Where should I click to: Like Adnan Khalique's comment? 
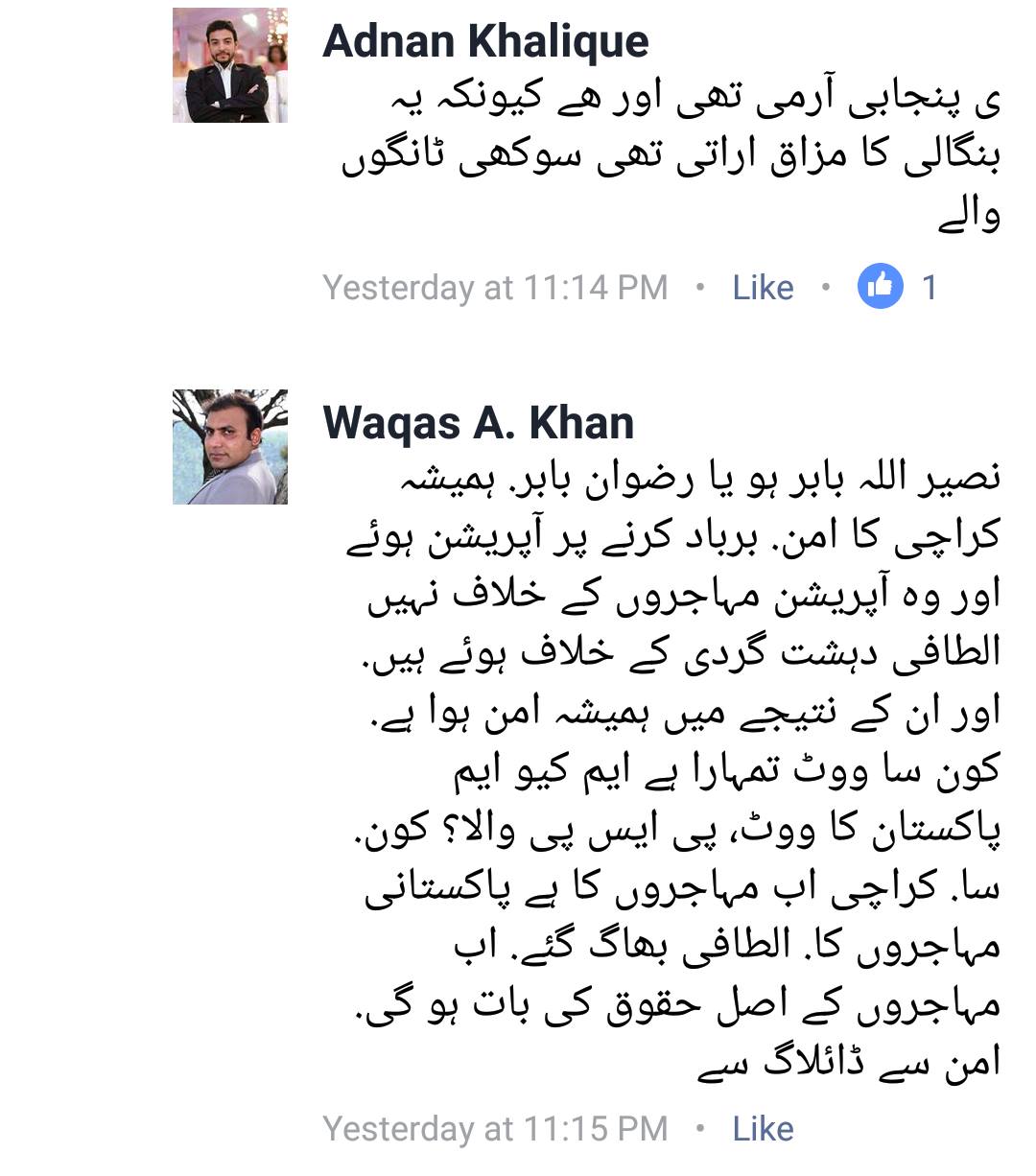pos(763,287)
